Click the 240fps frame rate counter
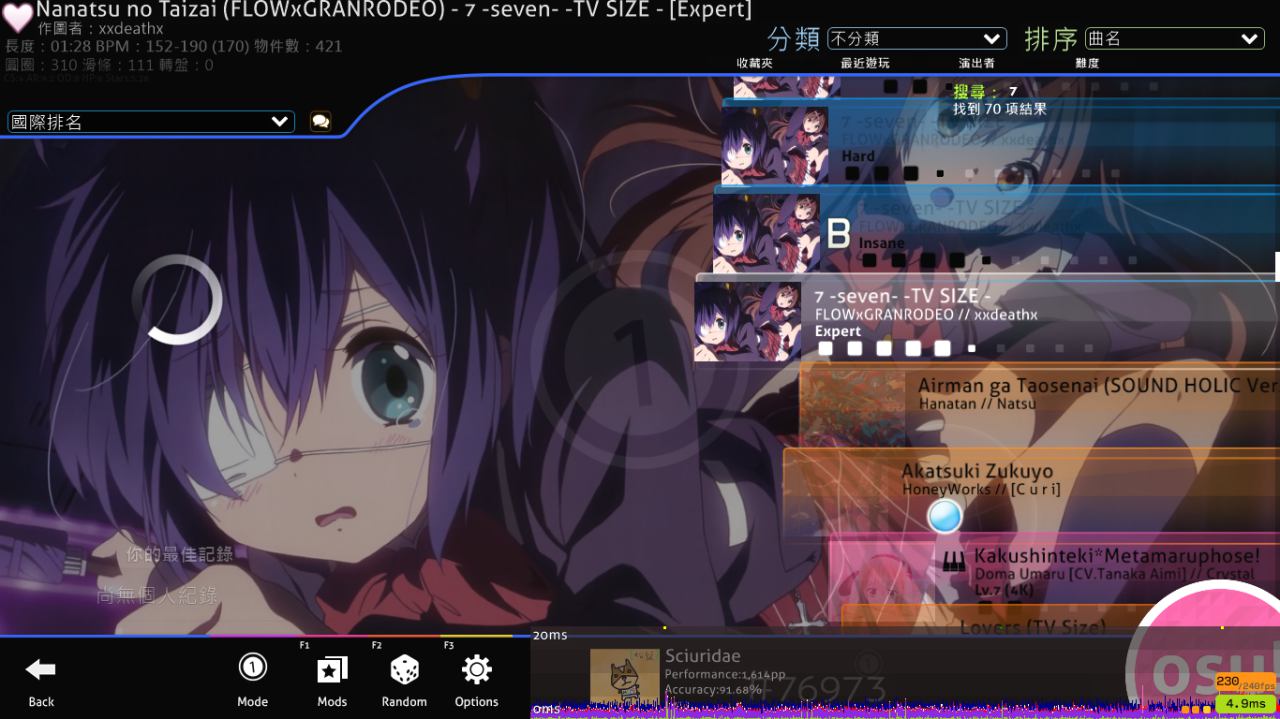 (x=1245, y=682)
